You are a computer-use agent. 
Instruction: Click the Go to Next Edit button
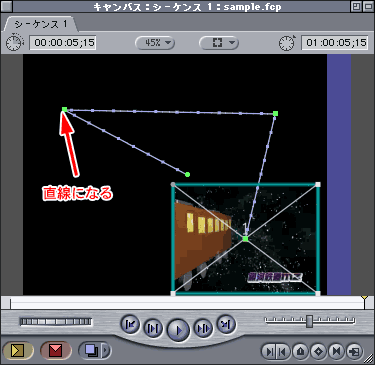(226, 324)
